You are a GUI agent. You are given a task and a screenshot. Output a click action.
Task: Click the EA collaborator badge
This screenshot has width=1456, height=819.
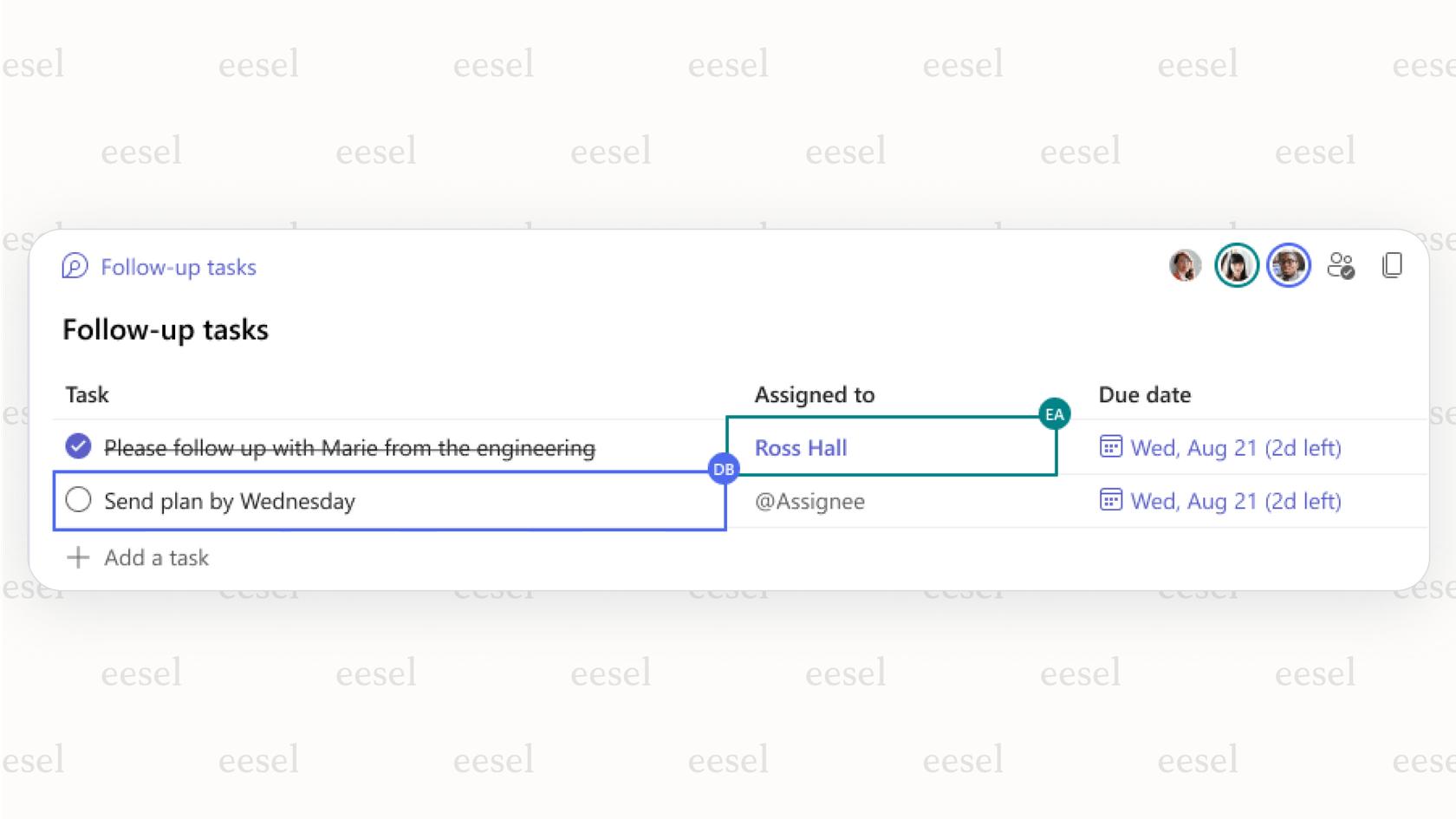pyautogui.click(x=1055, y=414)
